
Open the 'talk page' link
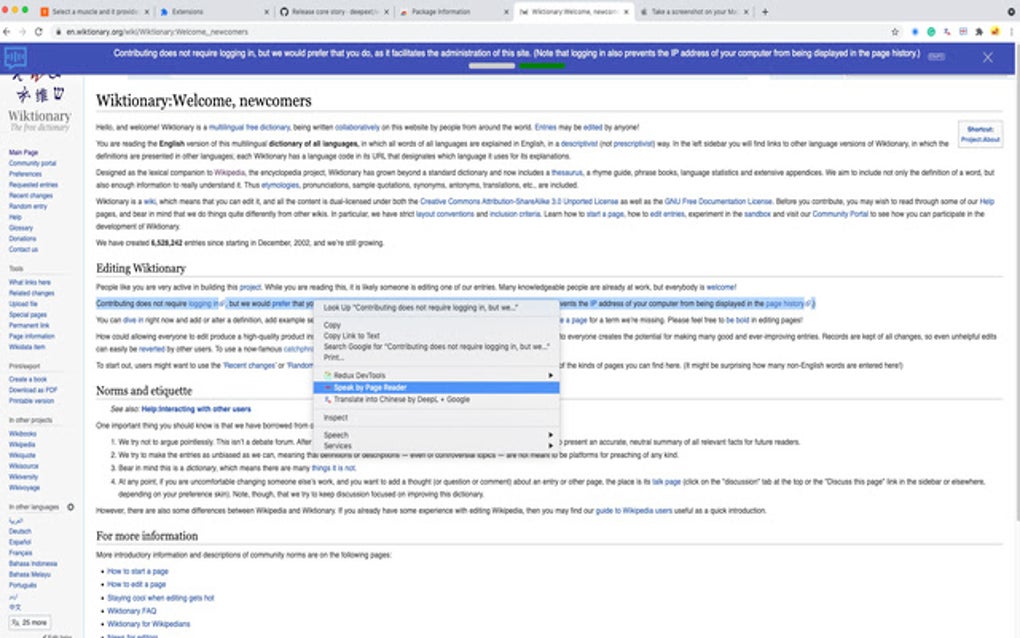[x=667, y=482]
